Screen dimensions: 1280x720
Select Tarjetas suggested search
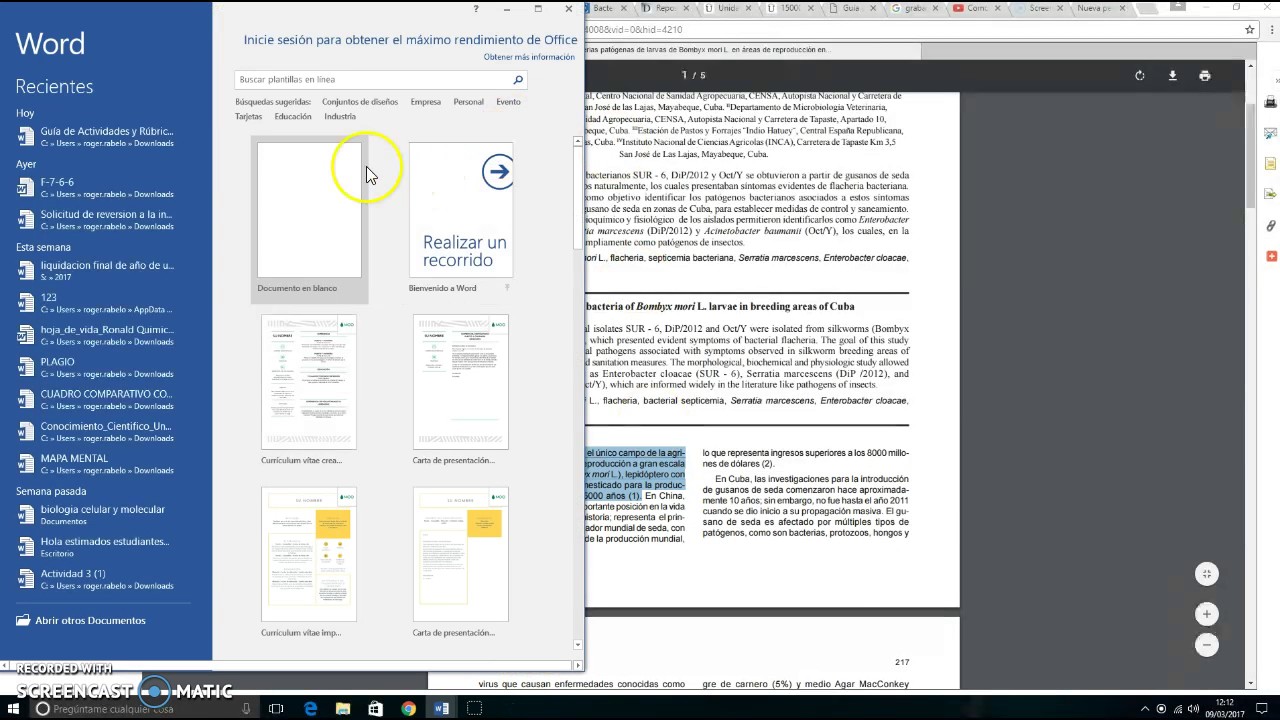pos(249,117)
